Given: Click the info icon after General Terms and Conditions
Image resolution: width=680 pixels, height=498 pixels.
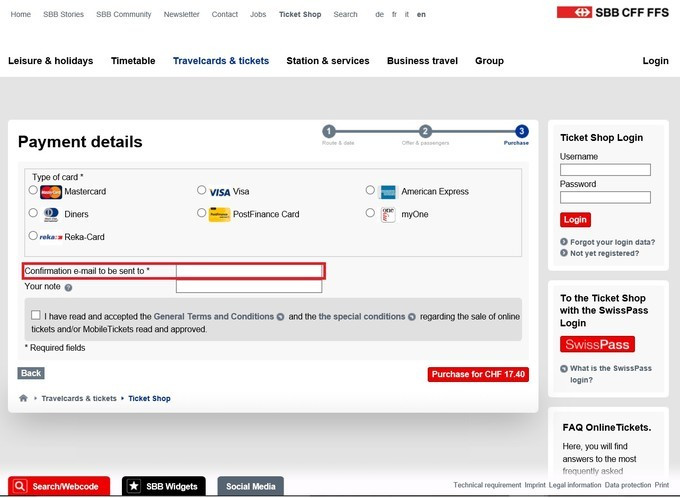Looking at the screenshot, I should point(280,317).
